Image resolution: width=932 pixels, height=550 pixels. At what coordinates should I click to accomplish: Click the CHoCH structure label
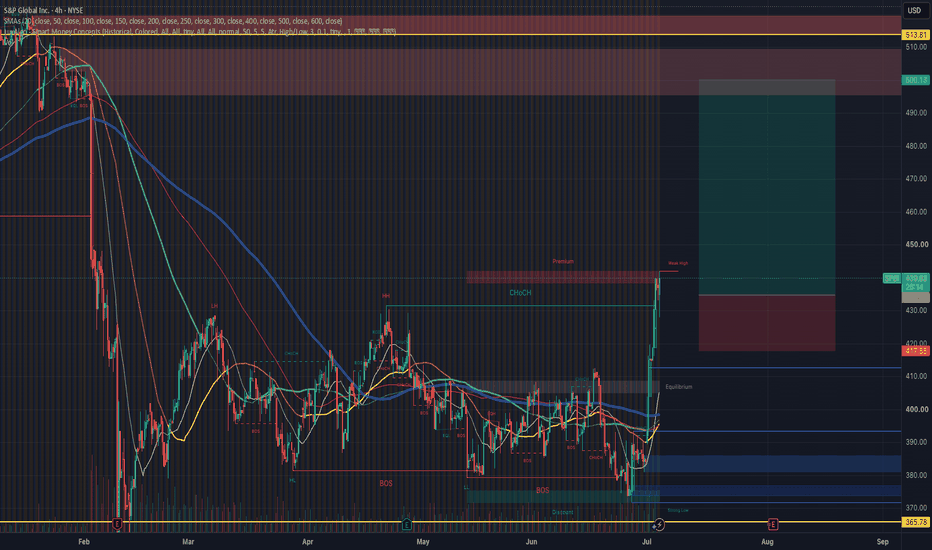pos(520,293)
